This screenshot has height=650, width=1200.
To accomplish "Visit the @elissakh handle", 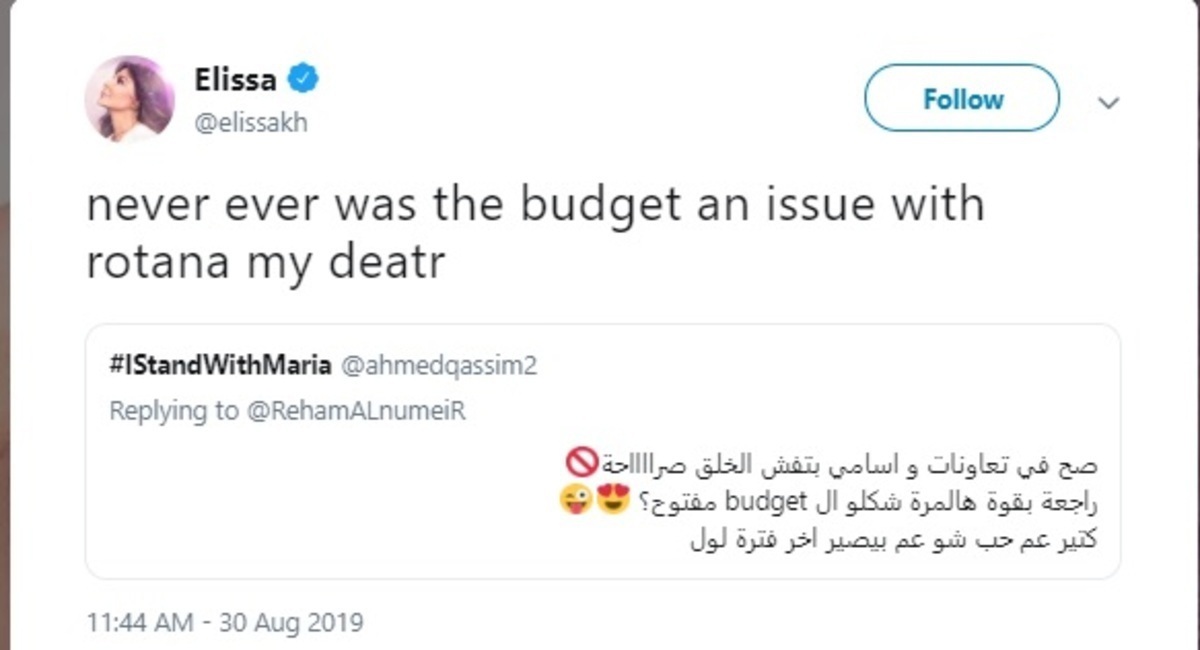I will pos(250,123).
